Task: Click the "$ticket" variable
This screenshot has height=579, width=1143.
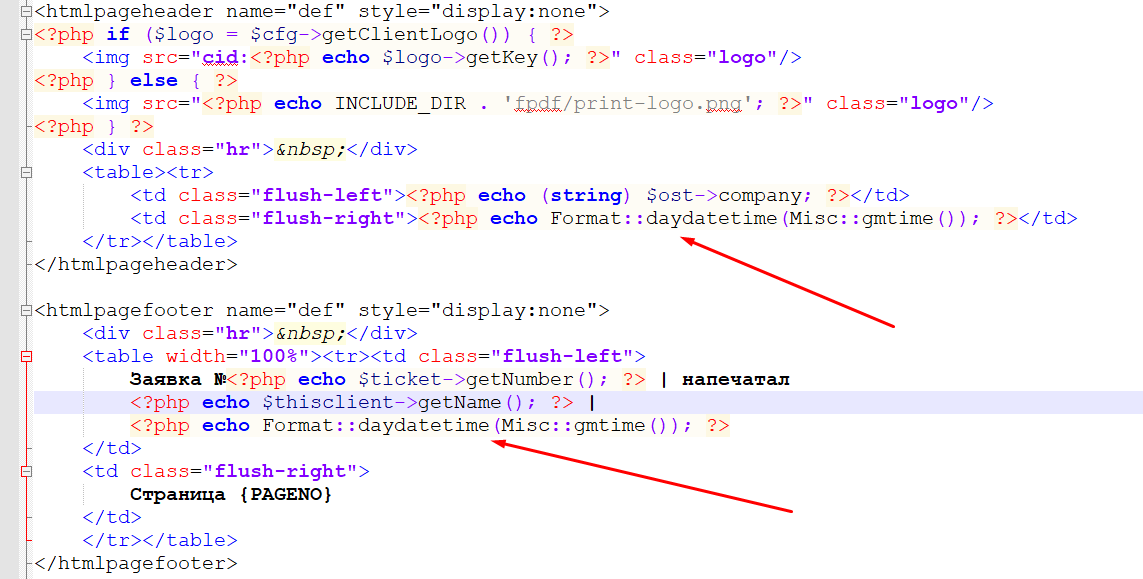Action: pyautogui.click(x=399, y=379)
